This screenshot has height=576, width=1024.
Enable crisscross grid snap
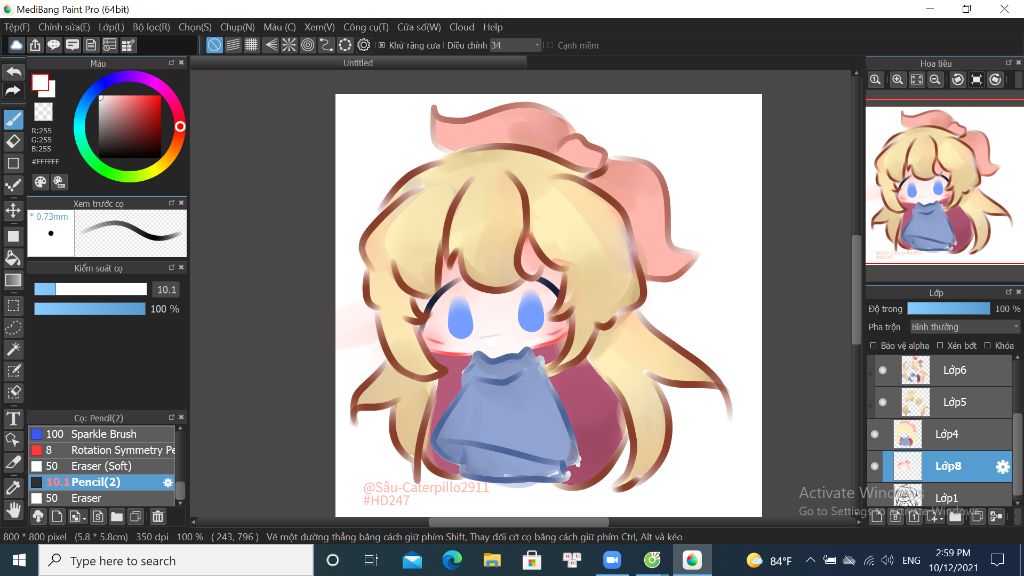point(251,45)
